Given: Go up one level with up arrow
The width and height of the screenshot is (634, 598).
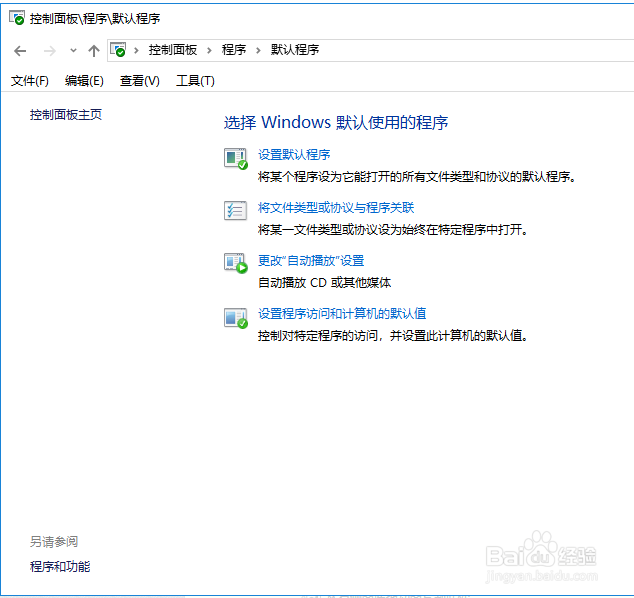Looking at the screenshot, I should (94, 51).
